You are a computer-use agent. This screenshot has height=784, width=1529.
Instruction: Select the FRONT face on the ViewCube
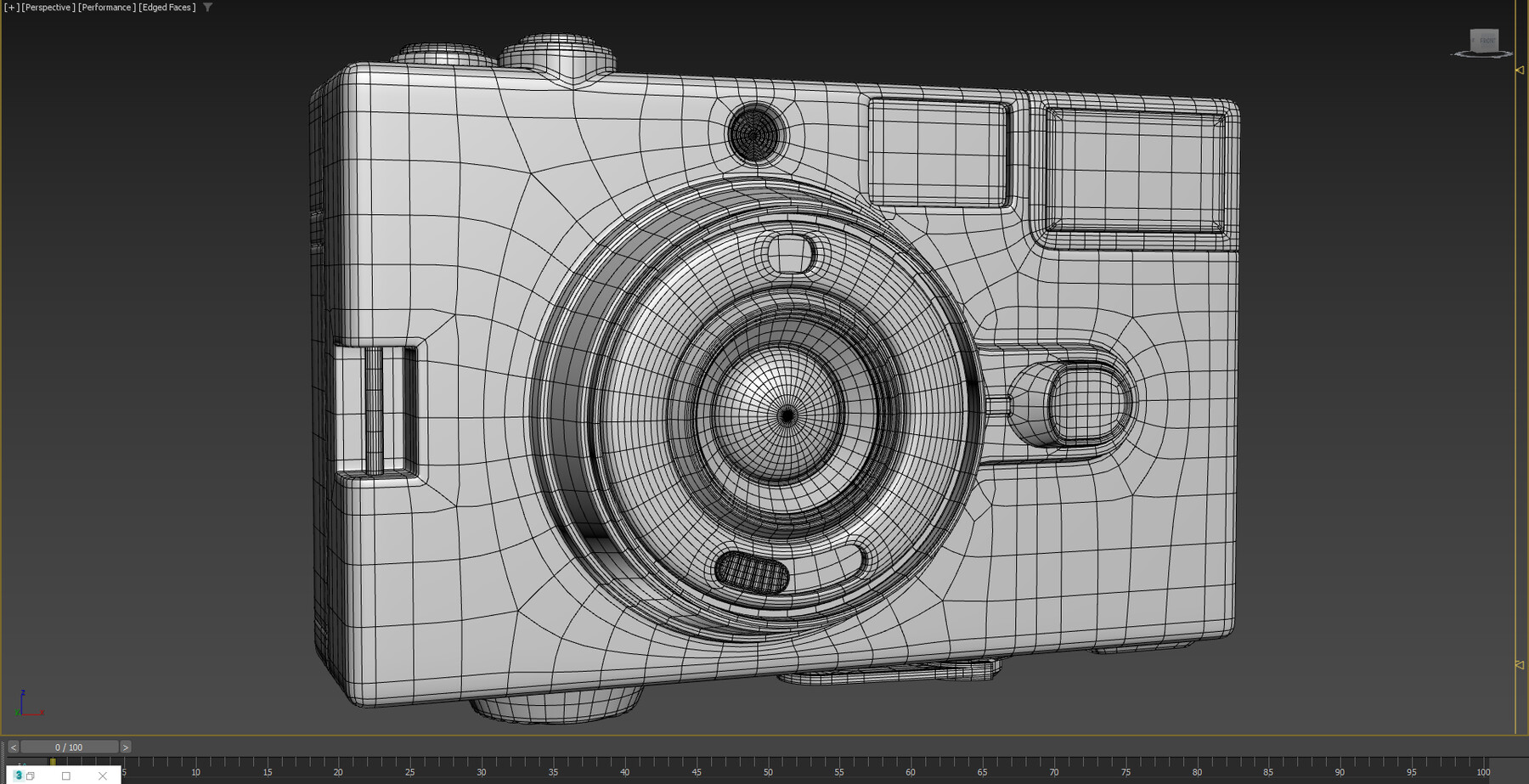click(x=1485, y=41)
